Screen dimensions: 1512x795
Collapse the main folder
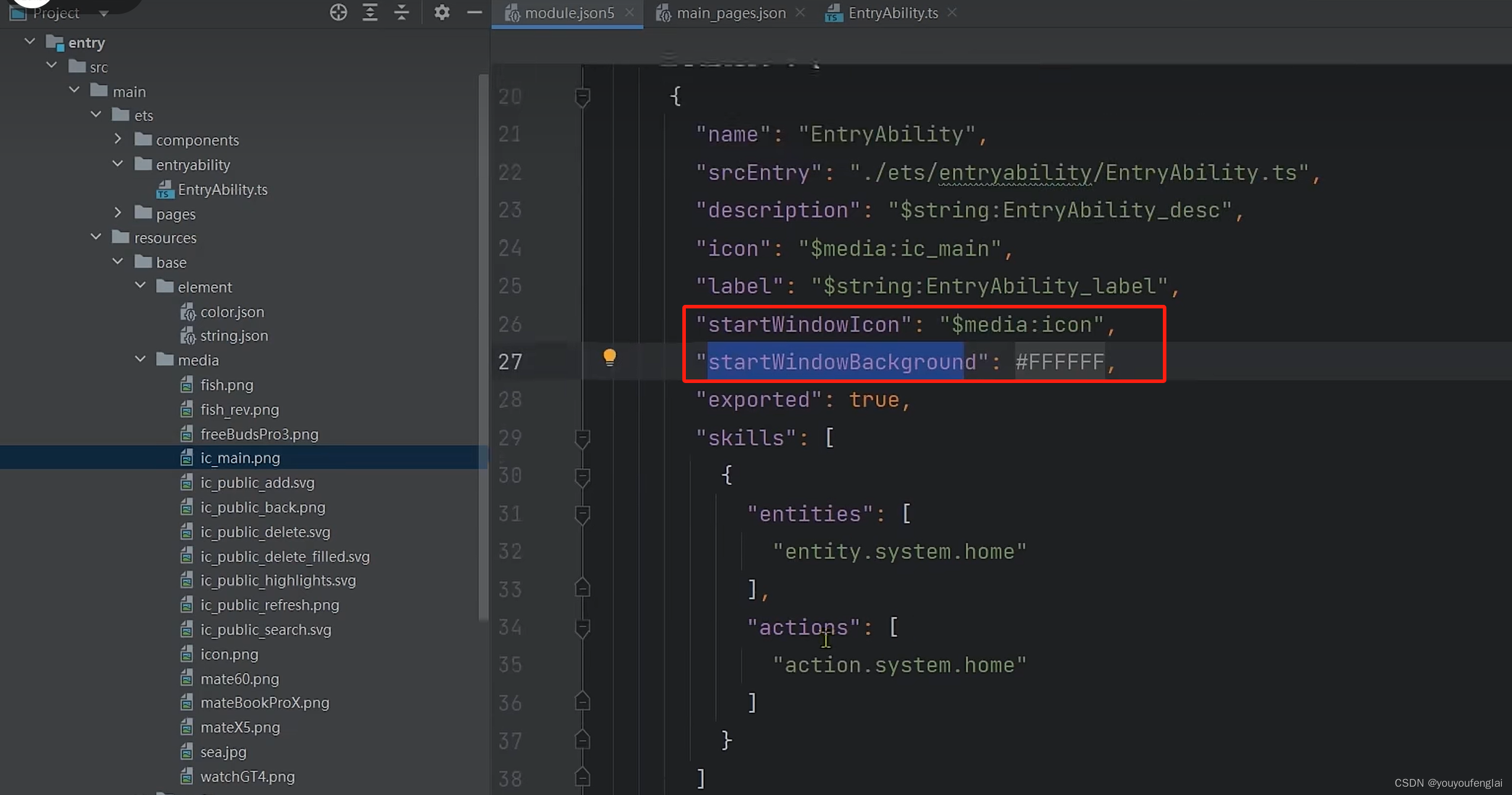(x=74, y=90)
